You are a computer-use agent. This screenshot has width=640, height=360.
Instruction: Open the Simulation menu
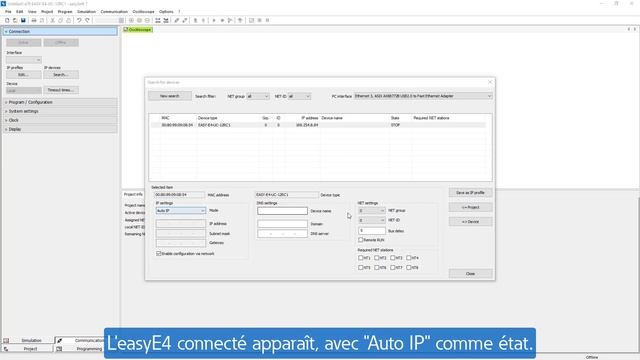87,11
